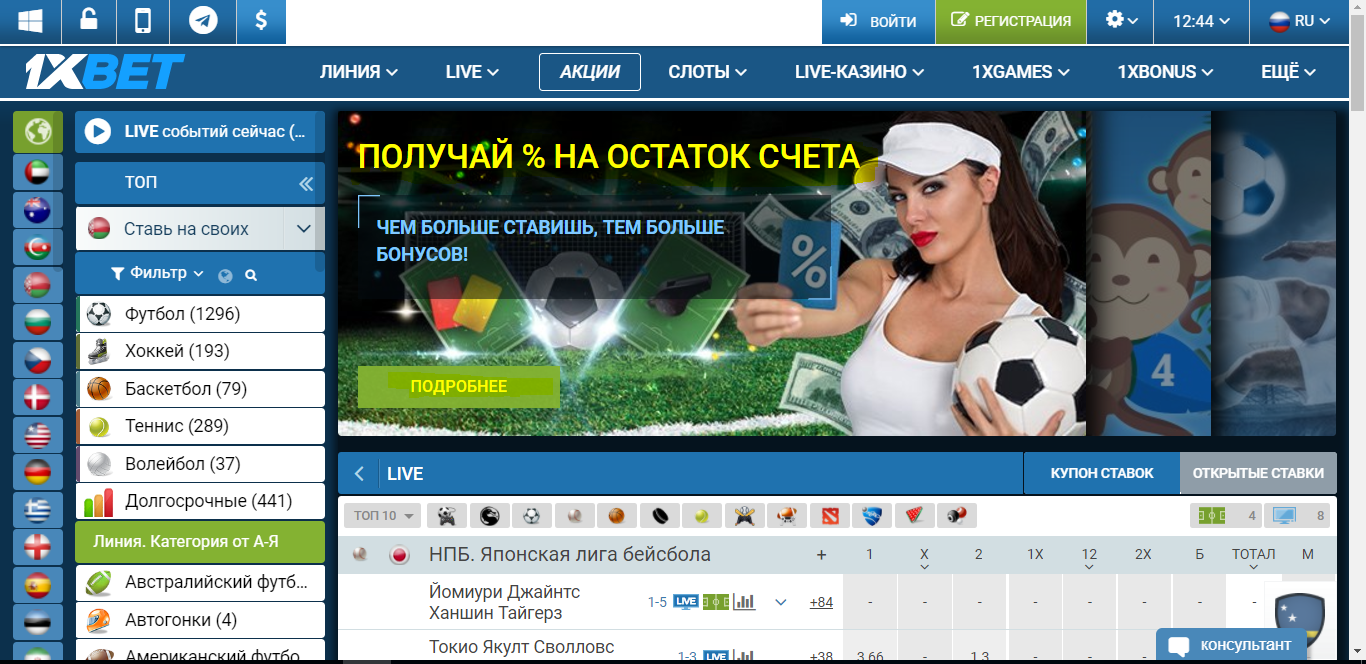1366x664 pixels.
Task: Open the Dota 2 sport filter
Action: (832, 515)
